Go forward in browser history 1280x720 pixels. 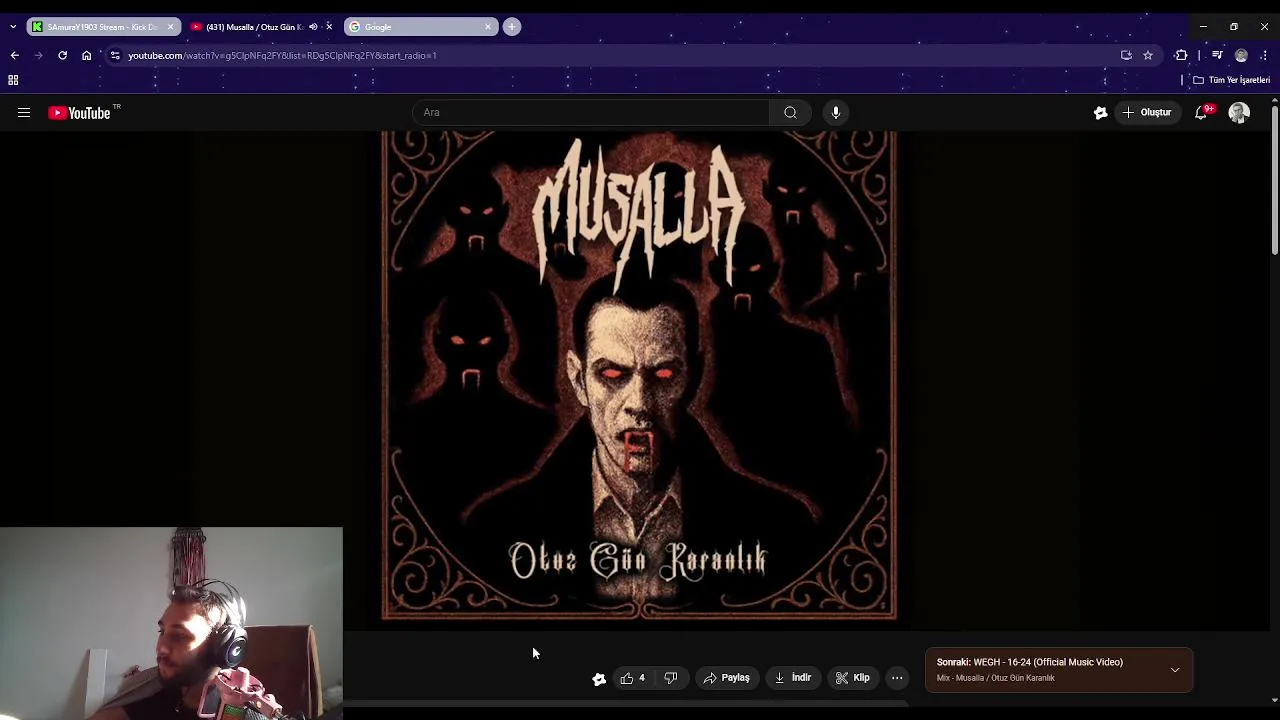pyautogui.click(x=38, y=56)
